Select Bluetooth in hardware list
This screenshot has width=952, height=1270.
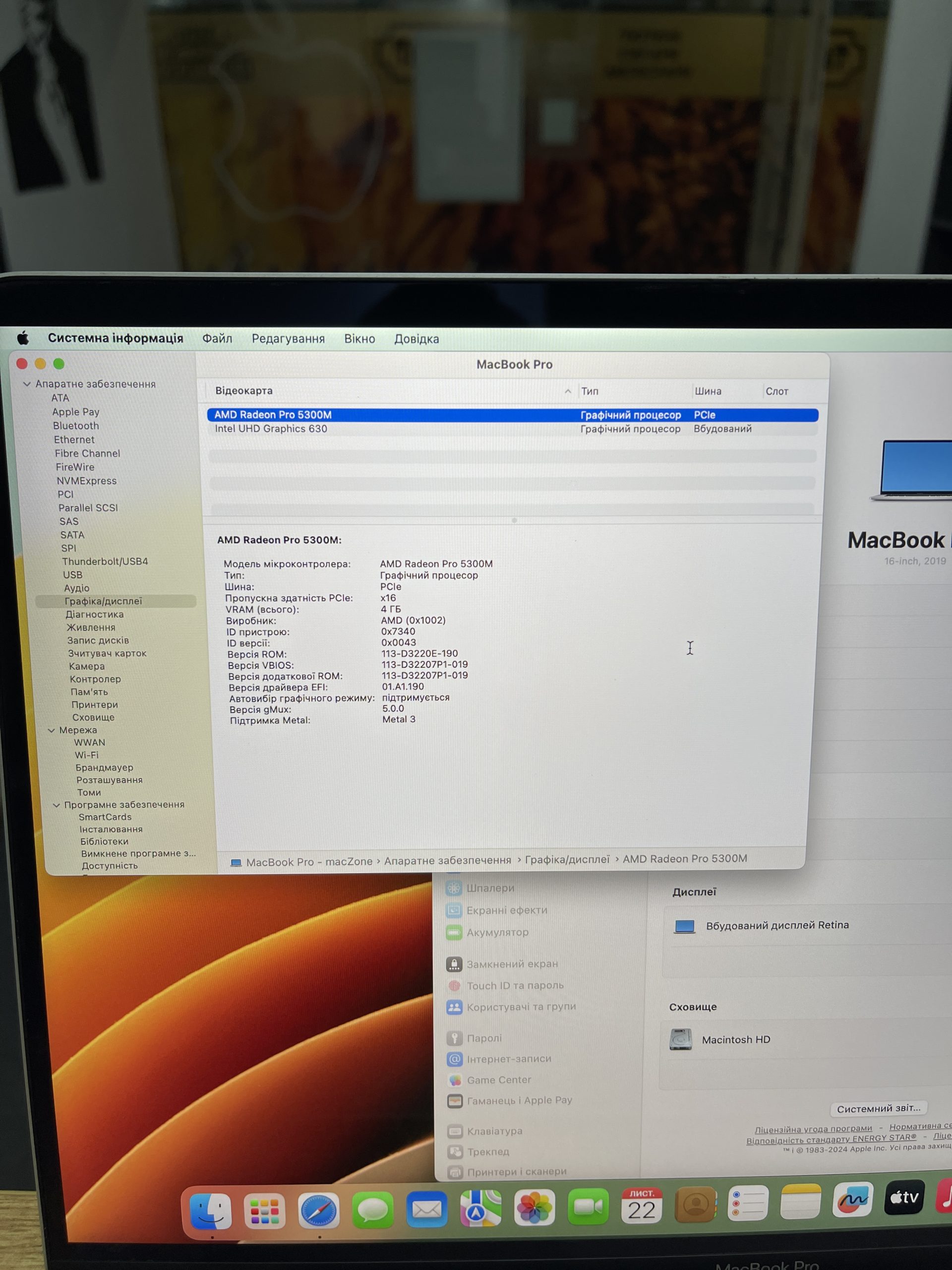coord(76,426)
